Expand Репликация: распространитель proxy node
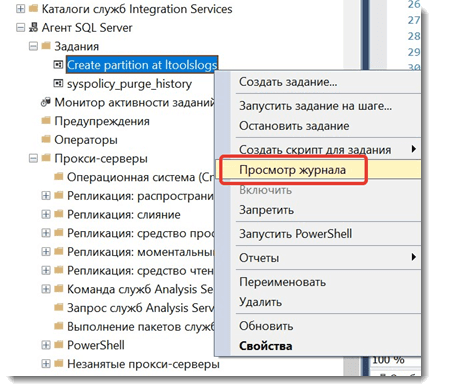This screenshot has height=391, width=452. tap(46, 195)
